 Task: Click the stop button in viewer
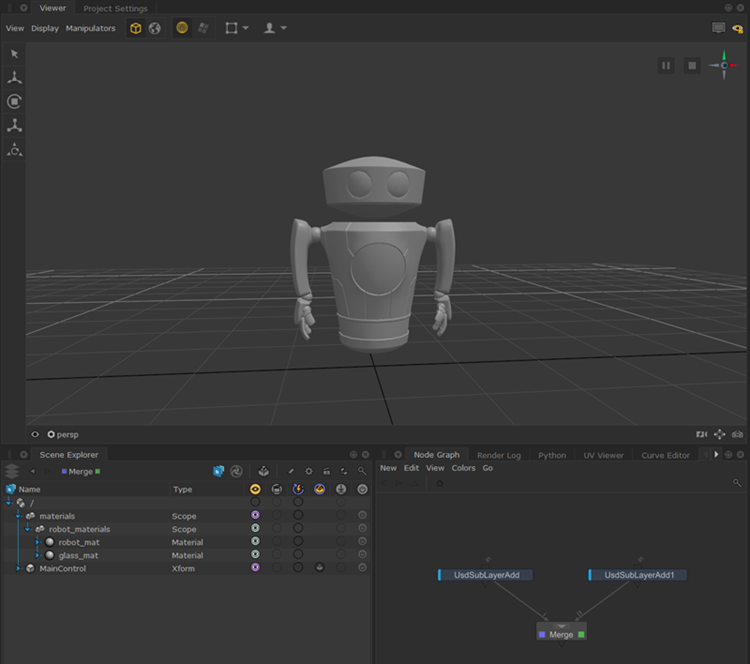[691, 66]
